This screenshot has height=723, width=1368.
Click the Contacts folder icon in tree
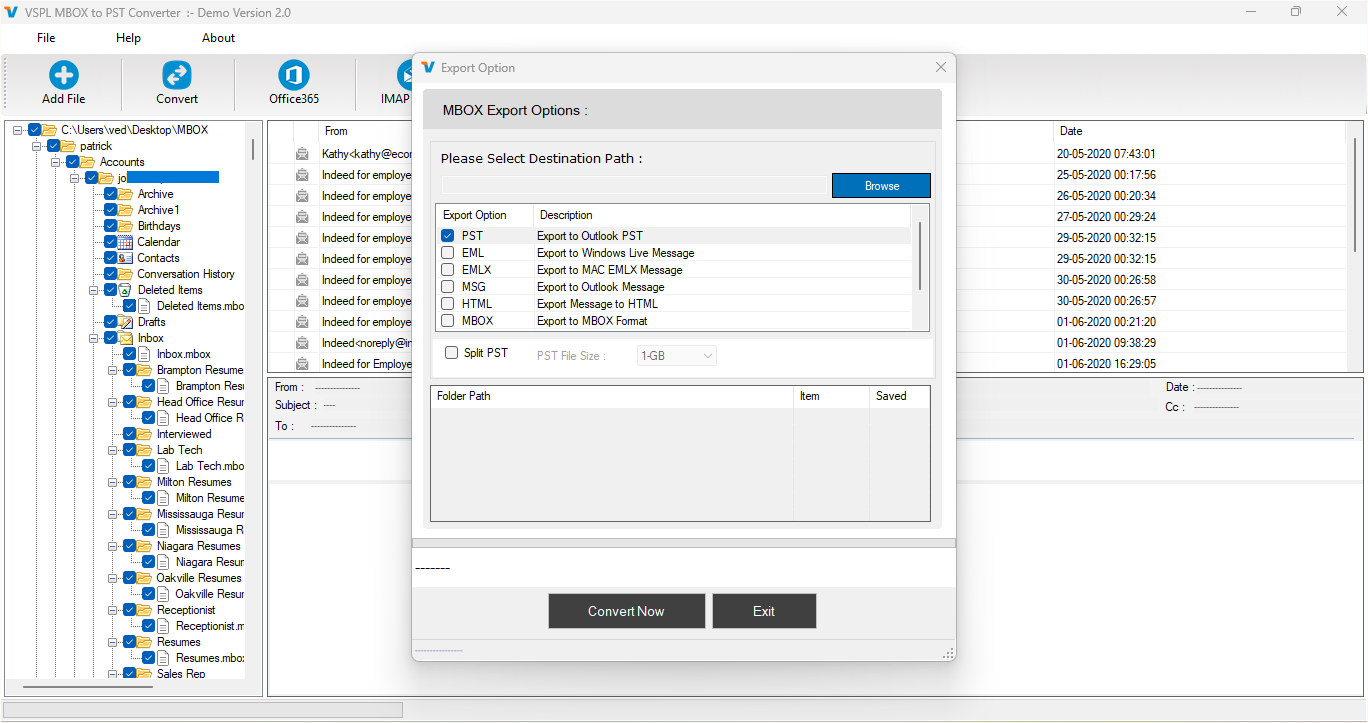[125, 258]
